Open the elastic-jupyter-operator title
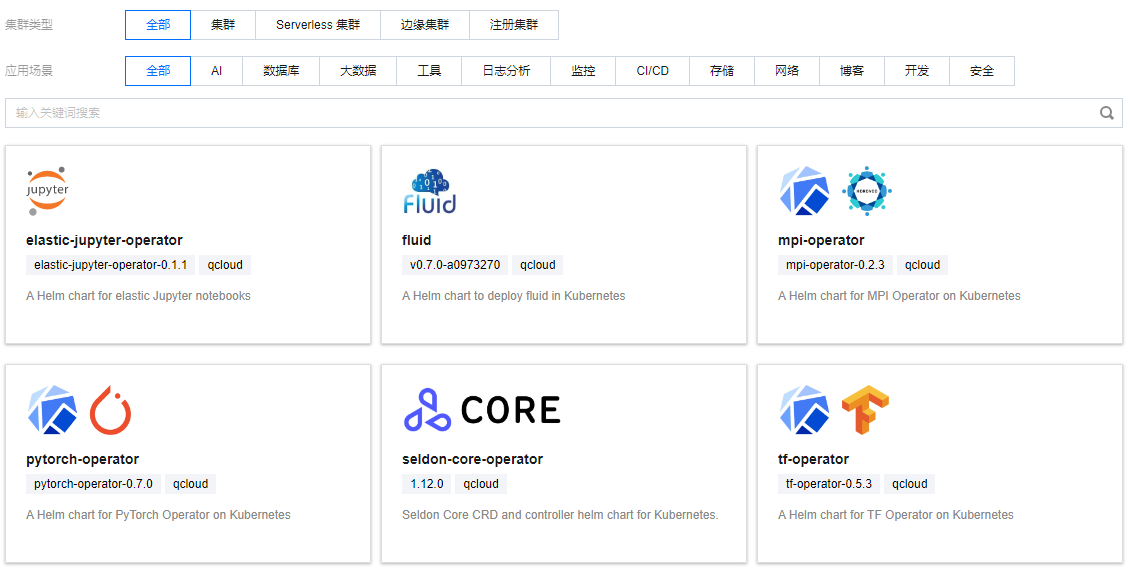This screenshot has height=568, width=1133. click(x=104, y=240)
